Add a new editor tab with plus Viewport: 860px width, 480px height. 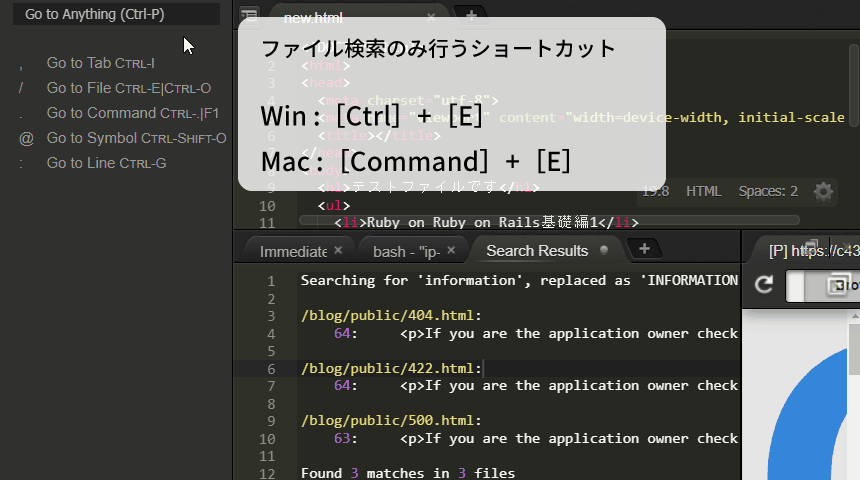[x=471, y=16]
